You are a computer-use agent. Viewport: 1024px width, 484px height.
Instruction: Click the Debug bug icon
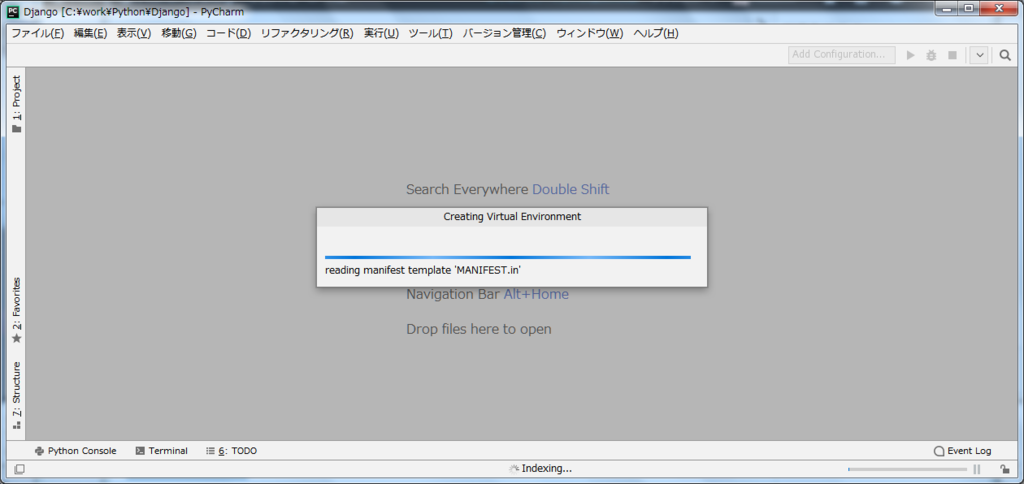coord(931,56)
